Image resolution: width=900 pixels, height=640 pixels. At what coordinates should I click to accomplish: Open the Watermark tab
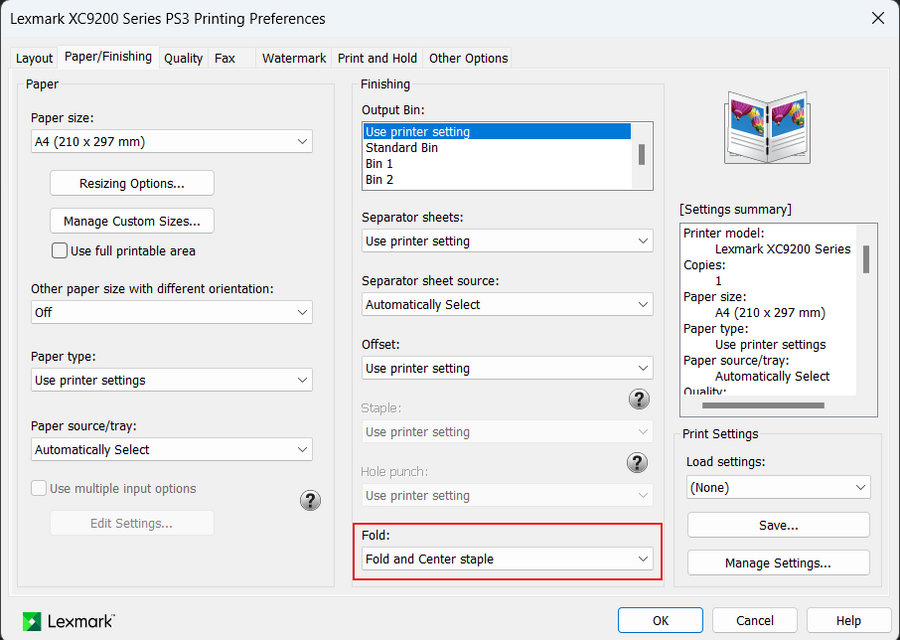(293, 58)
